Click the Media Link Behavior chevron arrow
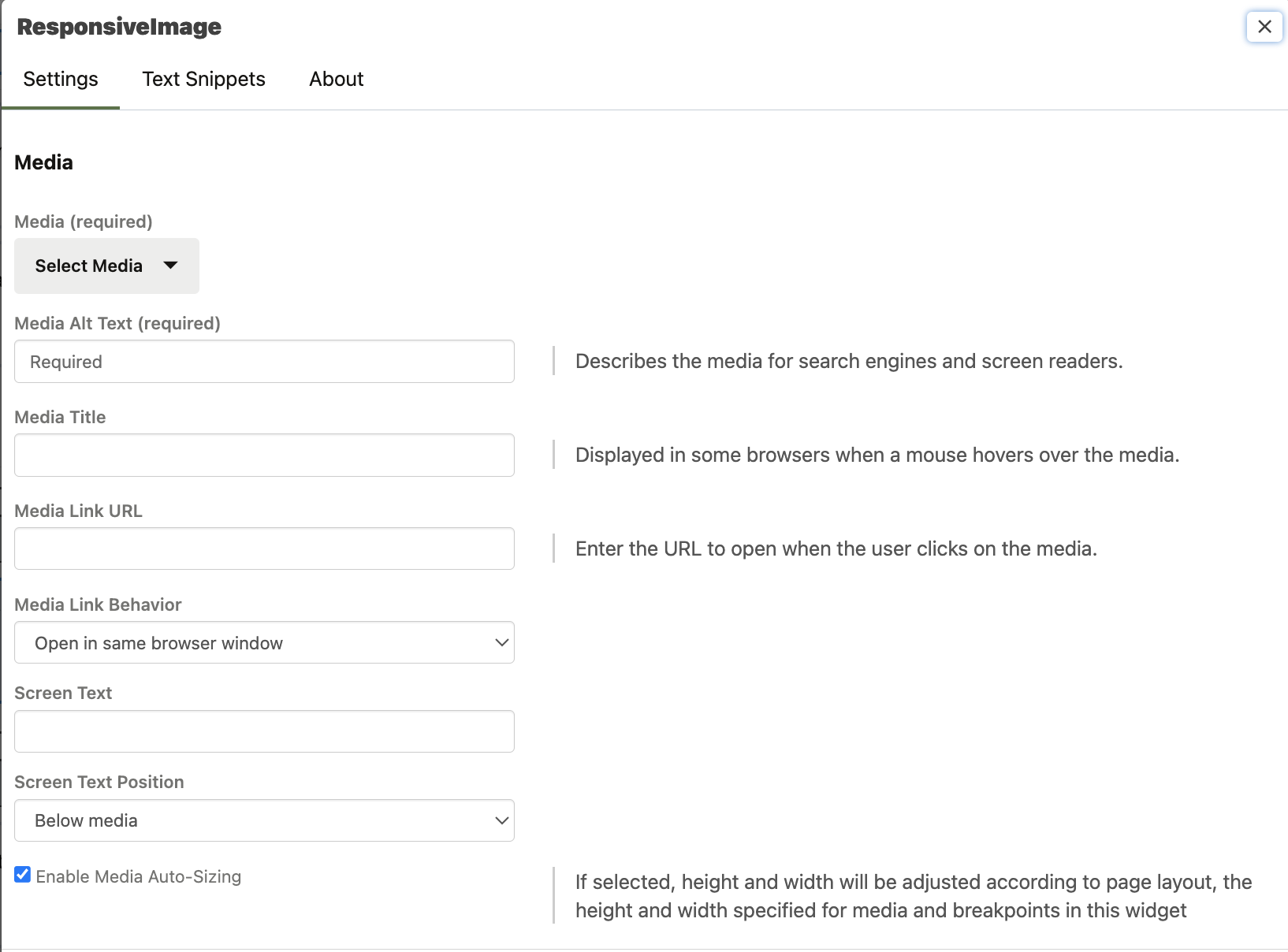This screenshot has height=952, width=1288. (x=501, y=643)
